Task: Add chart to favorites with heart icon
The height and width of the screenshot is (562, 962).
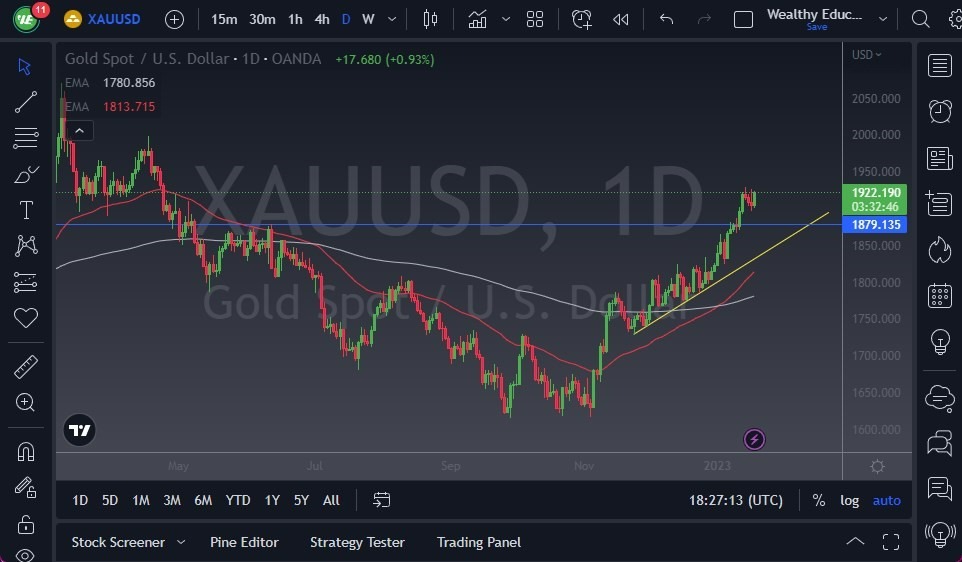Action: point(26,318)
